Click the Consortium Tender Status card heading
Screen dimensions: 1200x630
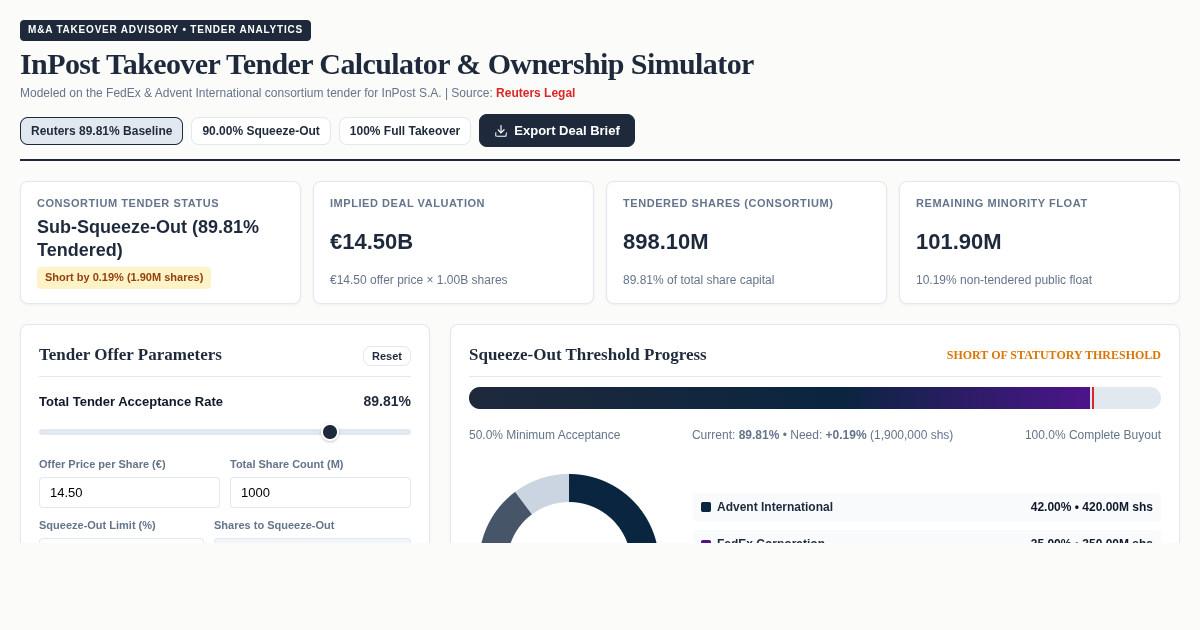click(128, 203)
